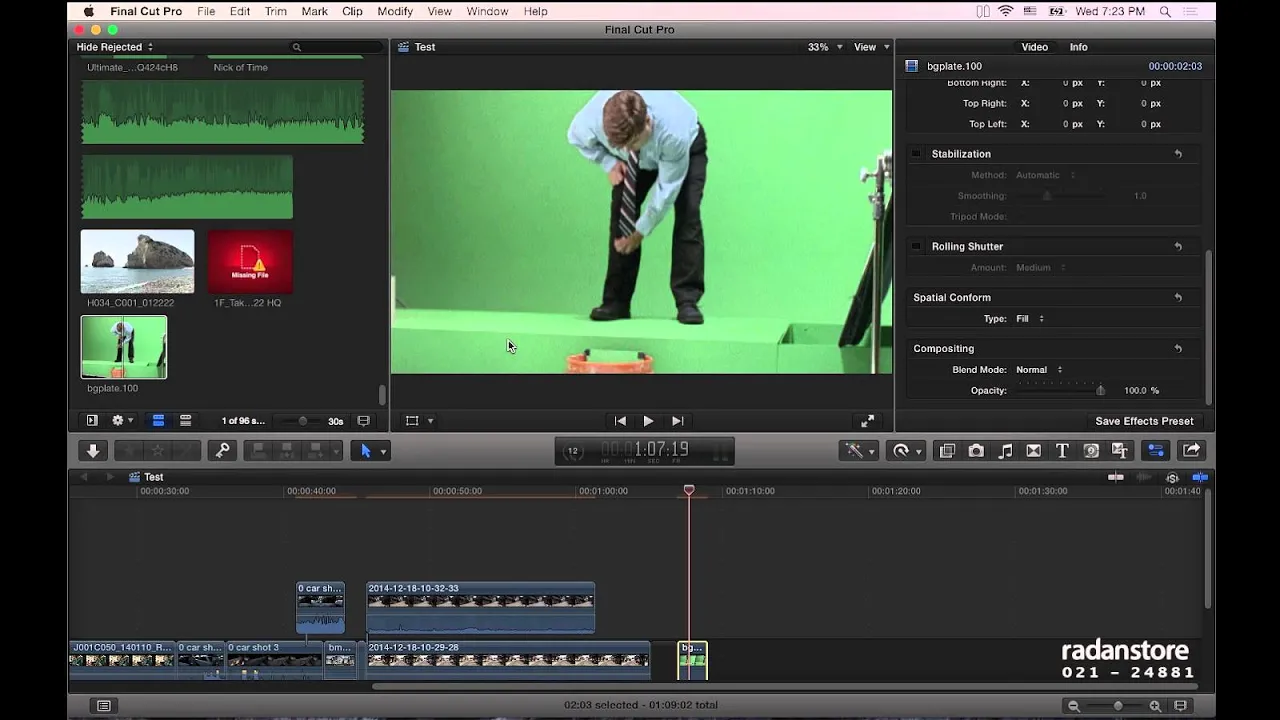Open the generators browser
The height and width of the screenshot is (720, 1280).
[x=1091, y=451]
